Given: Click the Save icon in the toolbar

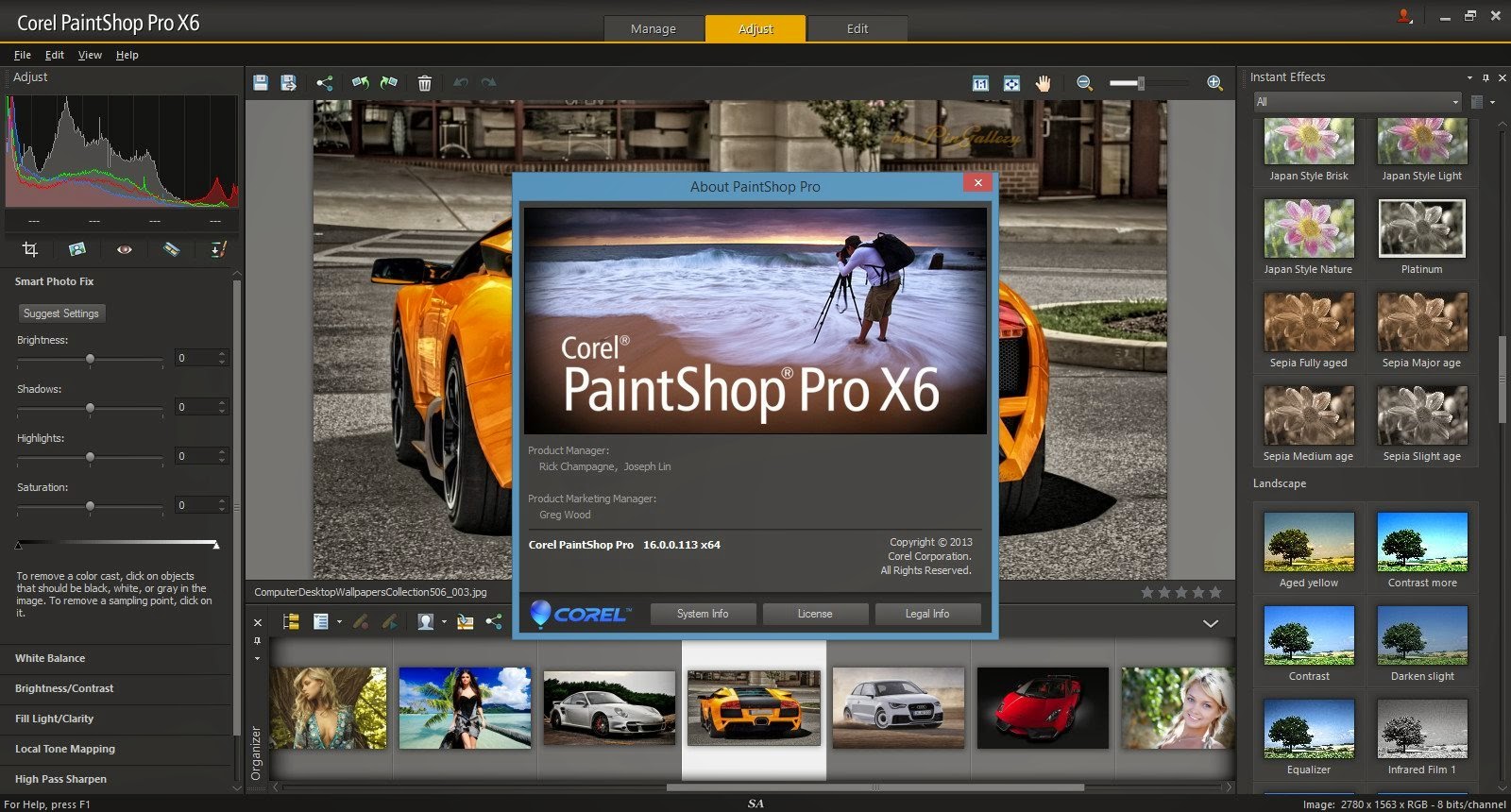Looking at the screenshot, I should [261, 83].
